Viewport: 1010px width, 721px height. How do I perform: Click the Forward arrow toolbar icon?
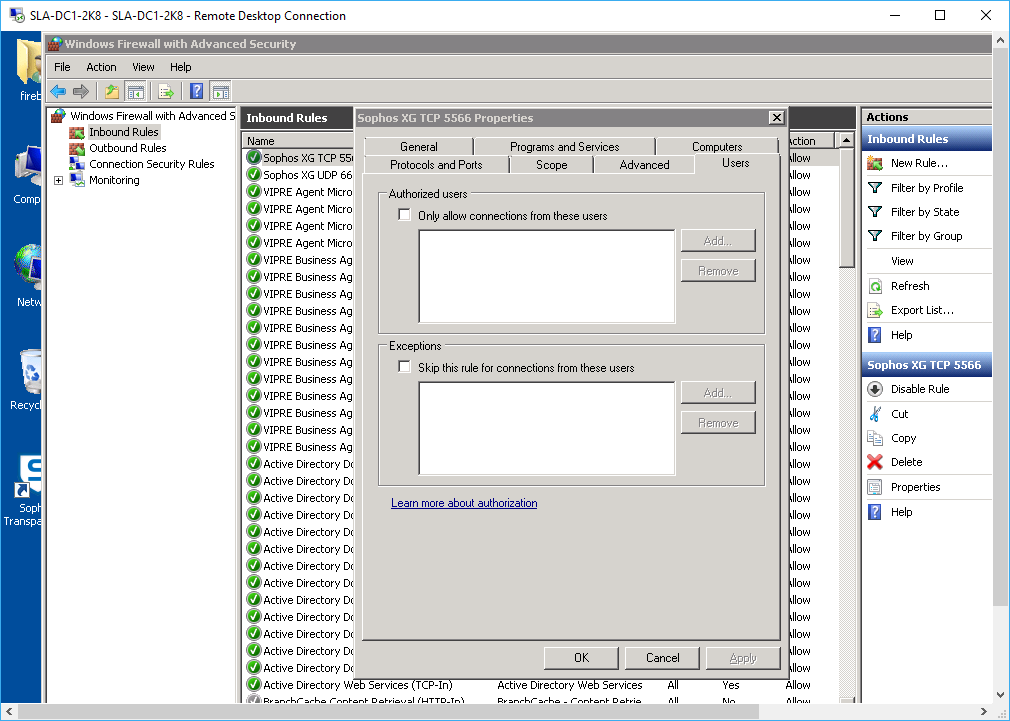tap(81, 91)
